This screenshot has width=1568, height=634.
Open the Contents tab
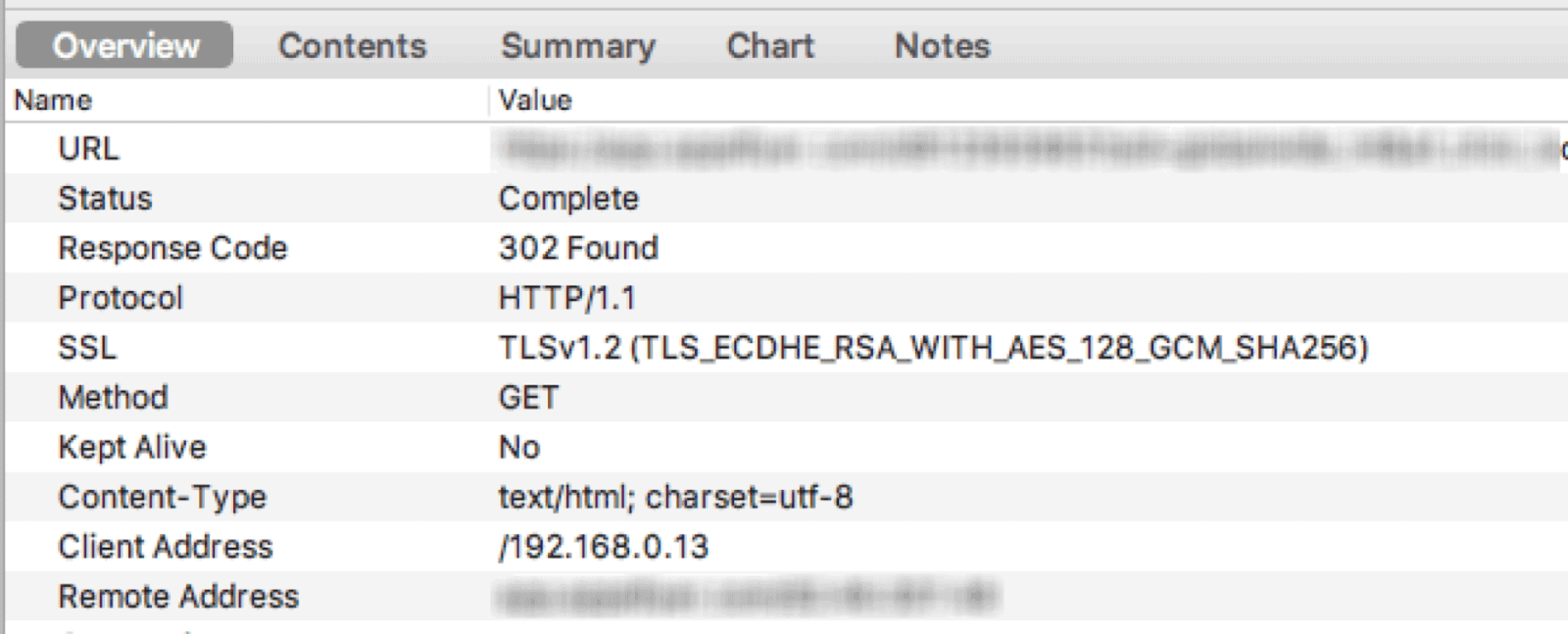click(352, 46)
